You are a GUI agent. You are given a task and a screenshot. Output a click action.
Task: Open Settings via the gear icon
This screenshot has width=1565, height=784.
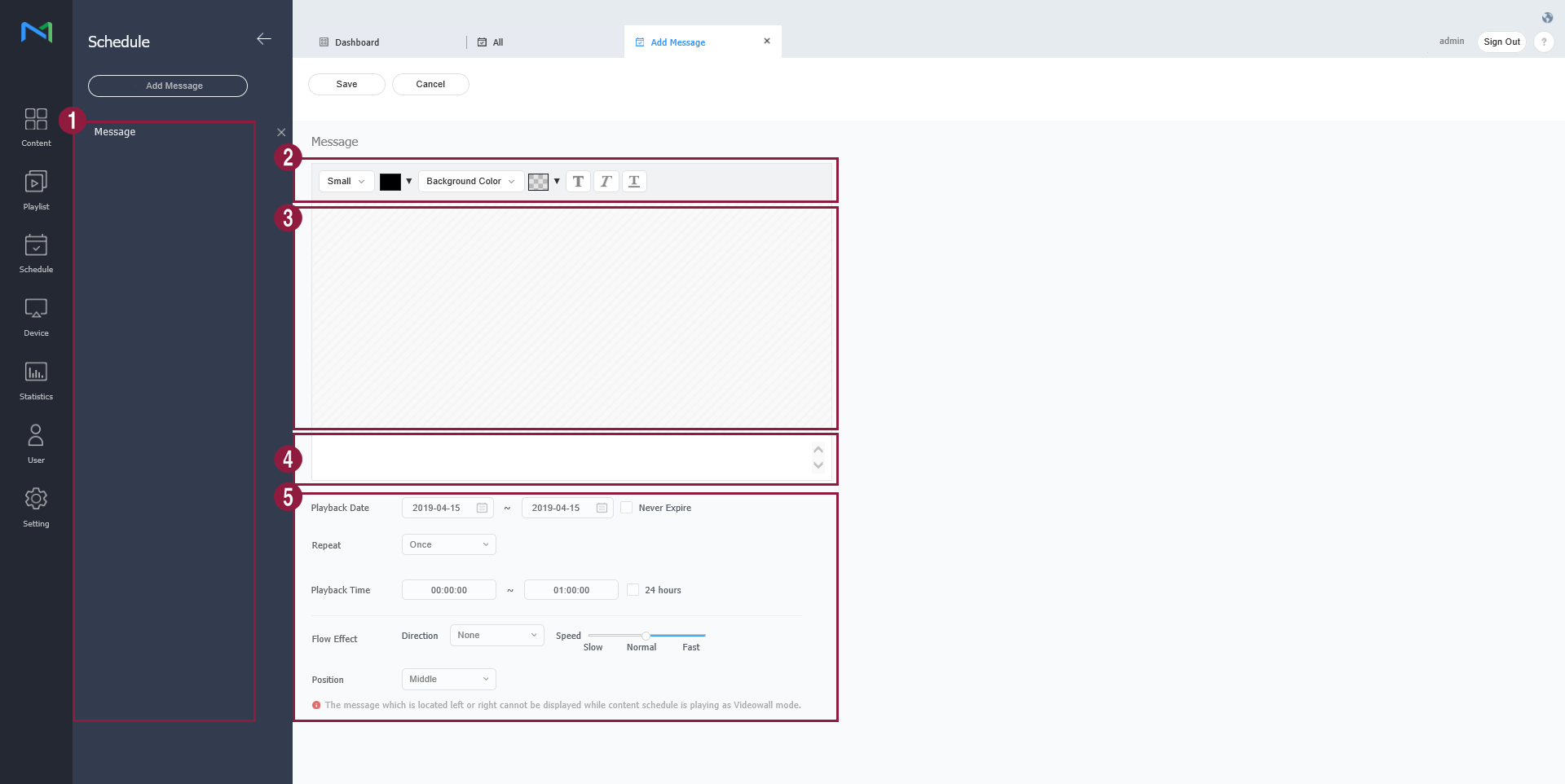point(35,505)
